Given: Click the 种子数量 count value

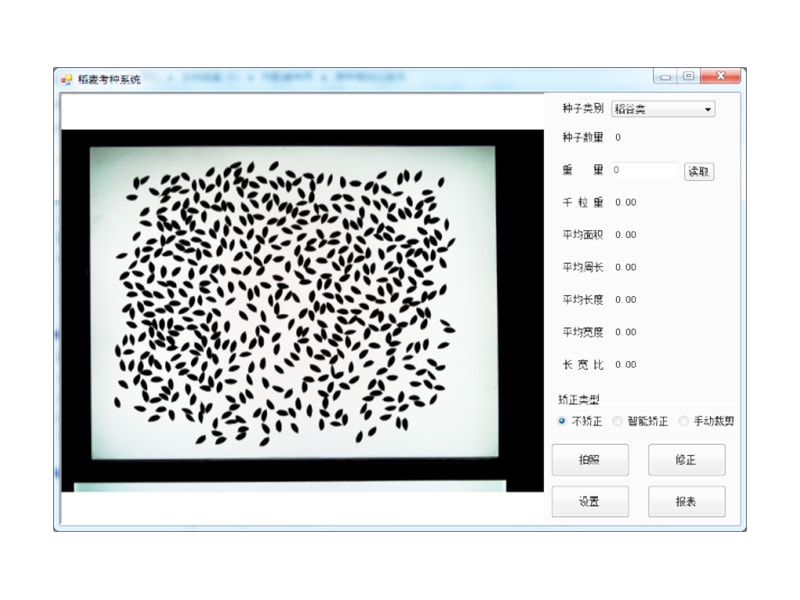Looking at the screenshot, I should click(618, 138).
